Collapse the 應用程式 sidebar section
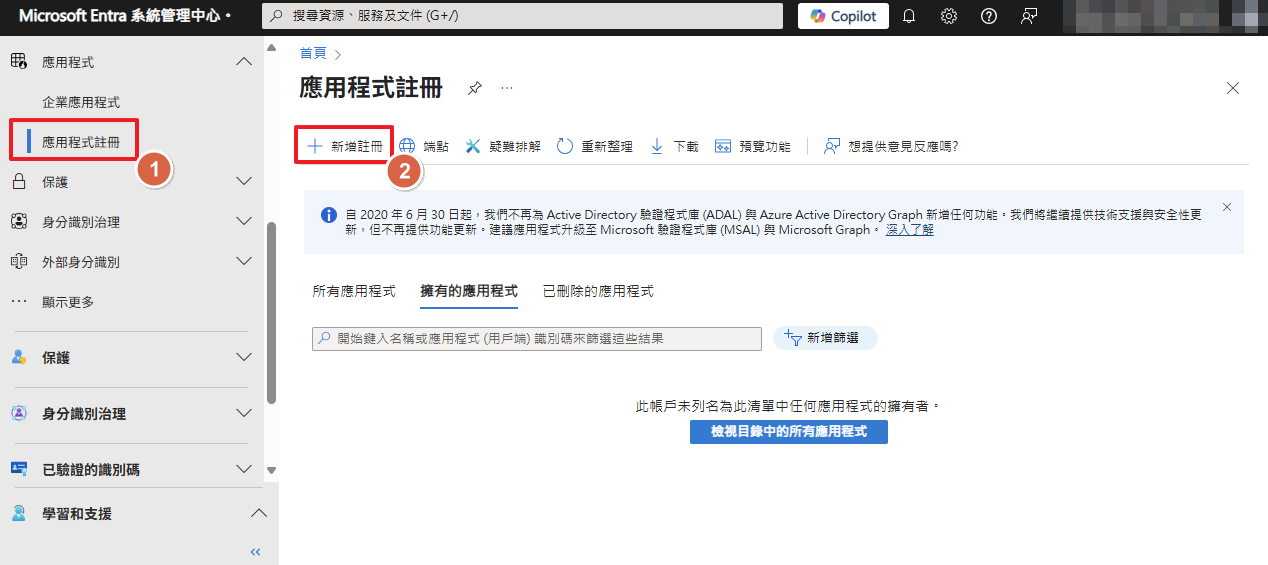This screenshot has height=565, width=1268. pos(243,62)
